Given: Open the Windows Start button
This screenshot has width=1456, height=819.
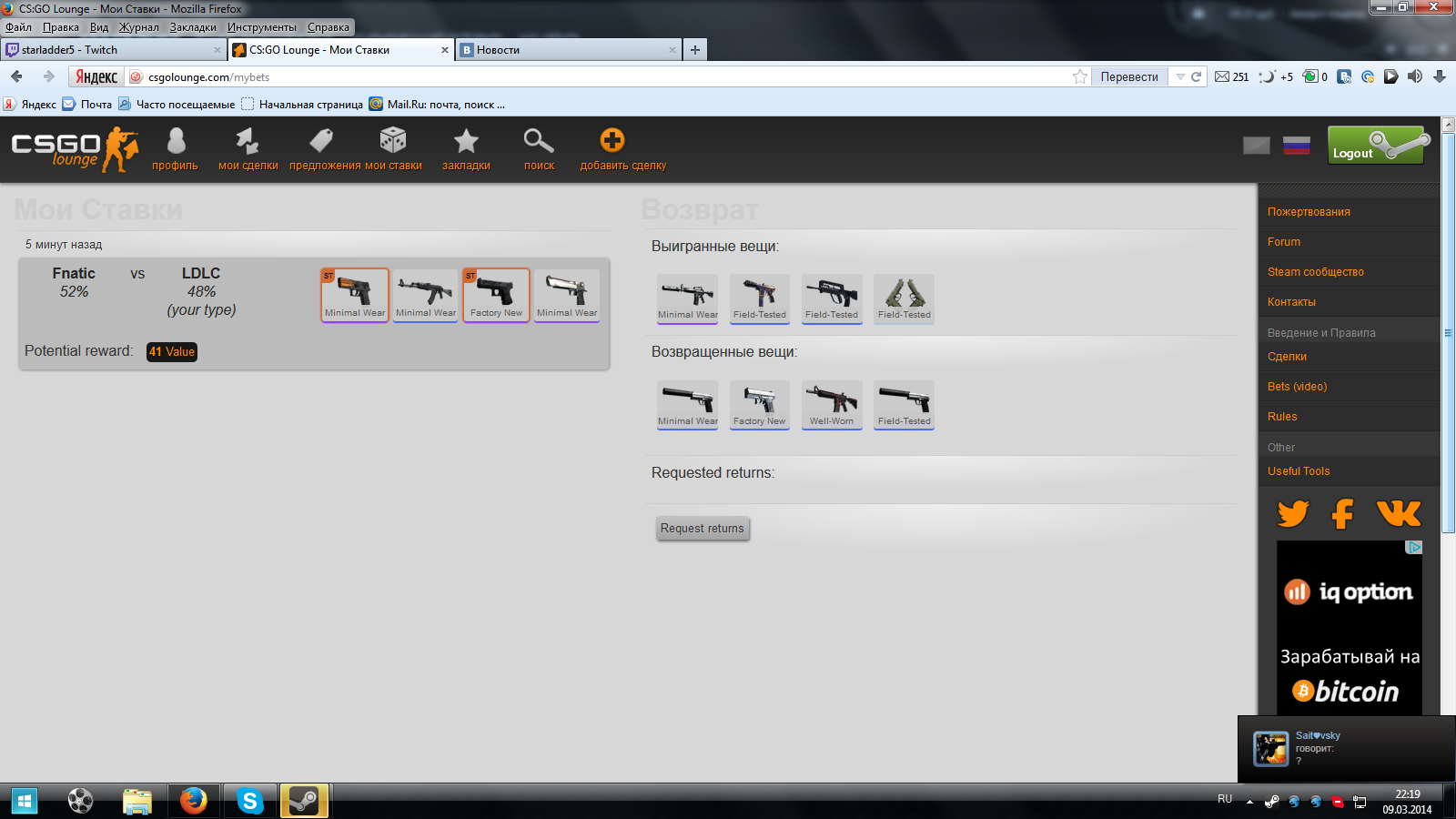Looking at the screenshot, I should [25, 801].
